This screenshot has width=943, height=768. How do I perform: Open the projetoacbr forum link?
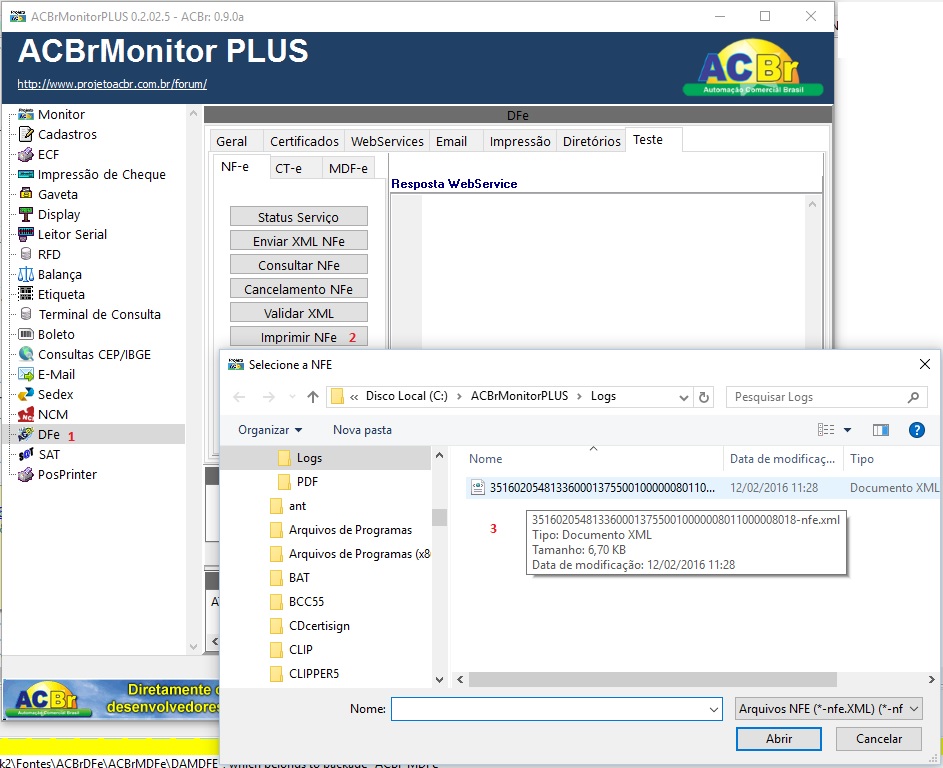point(112,84)
